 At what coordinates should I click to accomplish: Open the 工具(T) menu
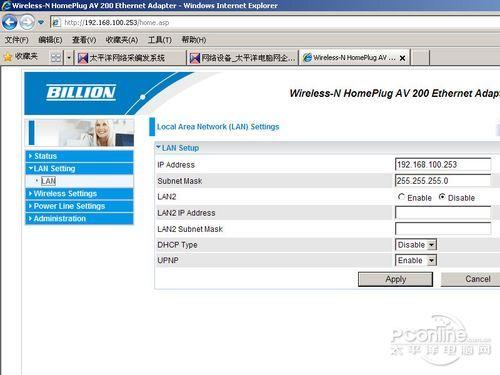(160, 40)
